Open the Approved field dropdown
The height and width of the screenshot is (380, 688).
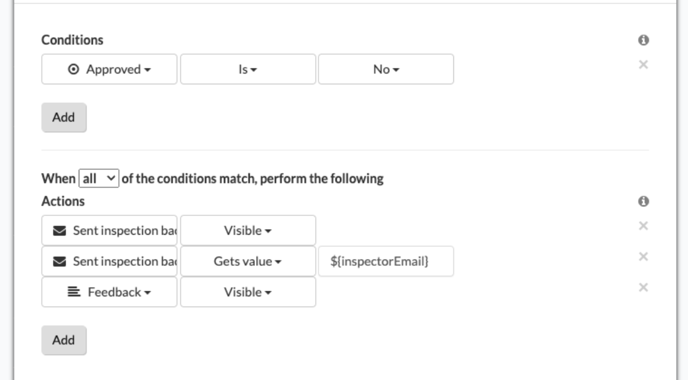(x=109, y=69)
